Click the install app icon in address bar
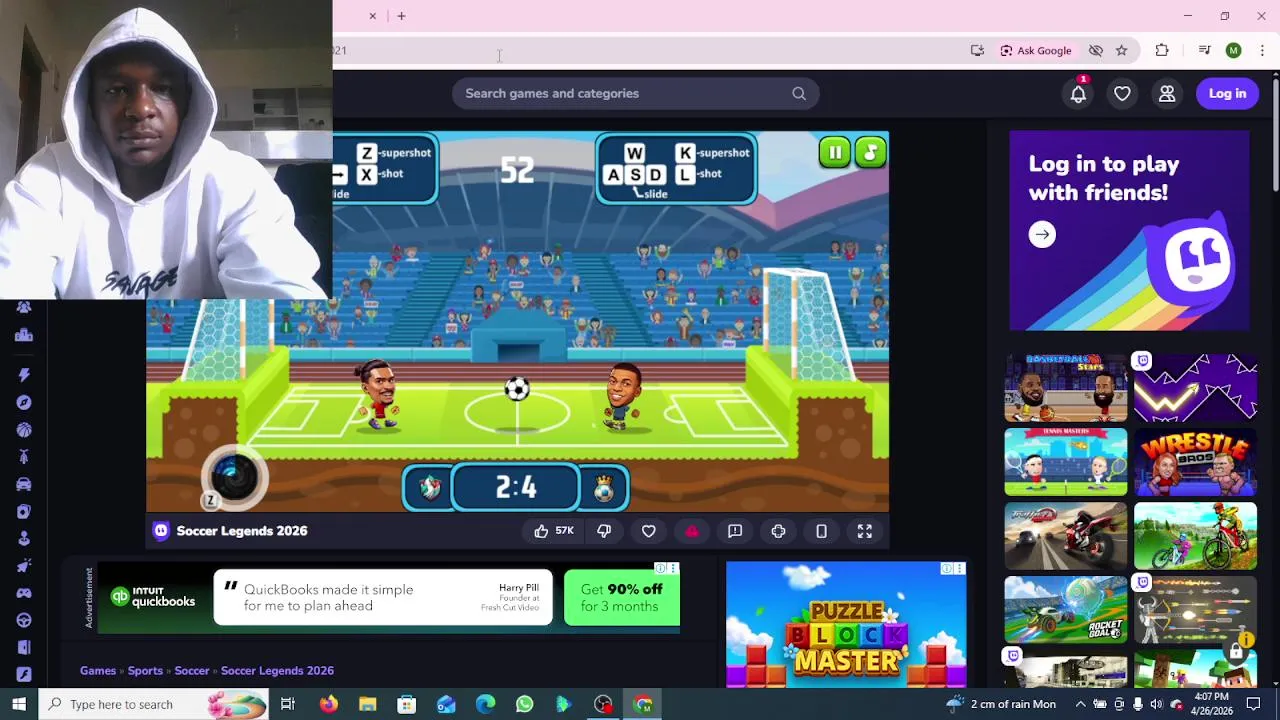The image size is (1280, 720). point(977,50)
